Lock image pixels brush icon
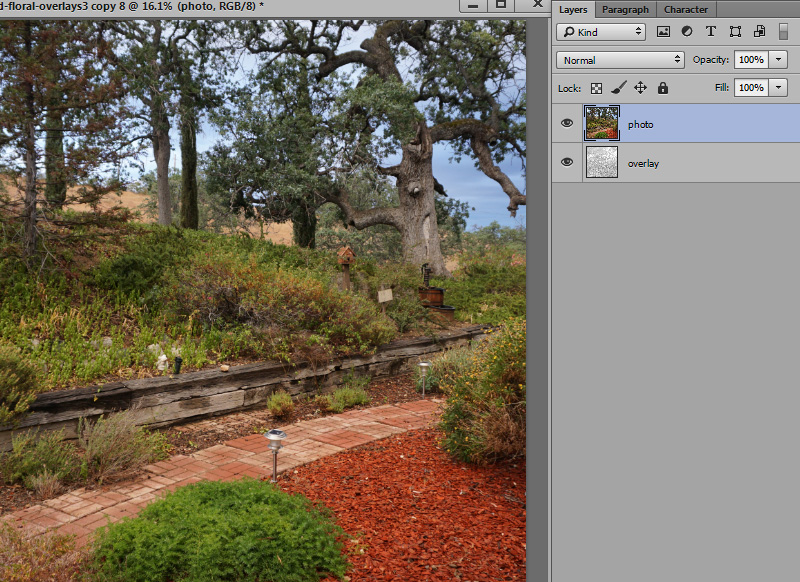The height and width of the screenshot is (582, 800). click(618, 88)
